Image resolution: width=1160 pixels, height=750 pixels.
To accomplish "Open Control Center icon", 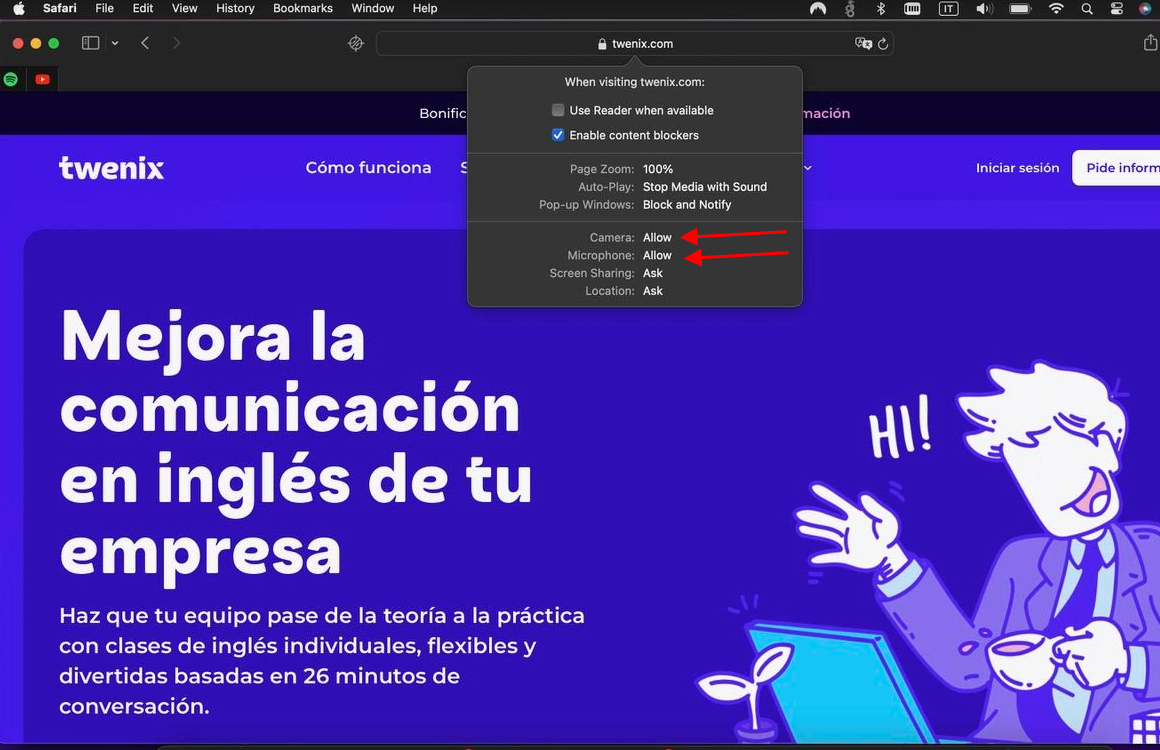I will click(1117, 9).
